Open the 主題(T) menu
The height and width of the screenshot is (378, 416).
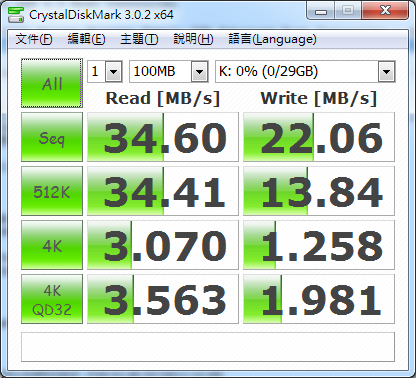coord(139,39)
